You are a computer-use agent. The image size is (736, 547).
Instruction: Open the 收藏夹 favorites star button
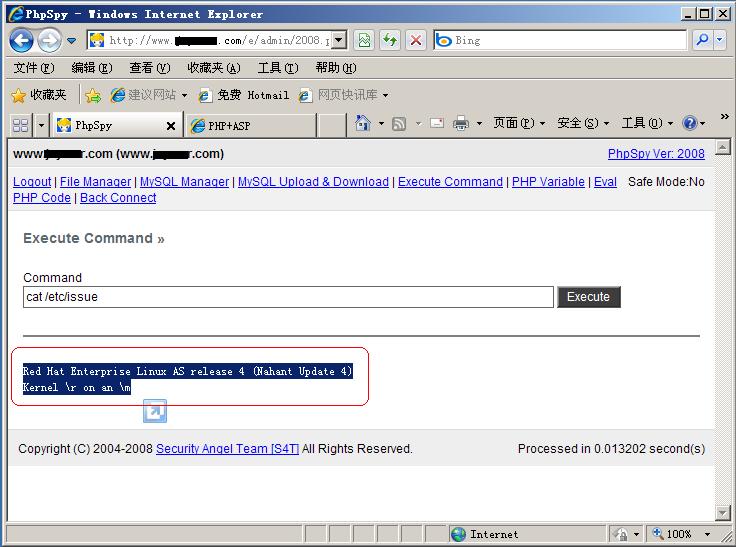[39, 95]
